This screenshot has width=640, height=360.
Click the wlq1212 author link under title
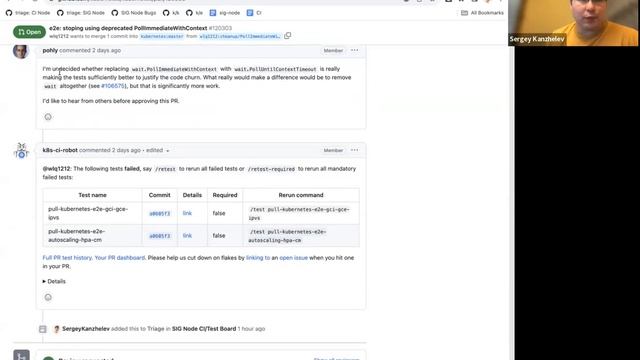pos(59,36)
